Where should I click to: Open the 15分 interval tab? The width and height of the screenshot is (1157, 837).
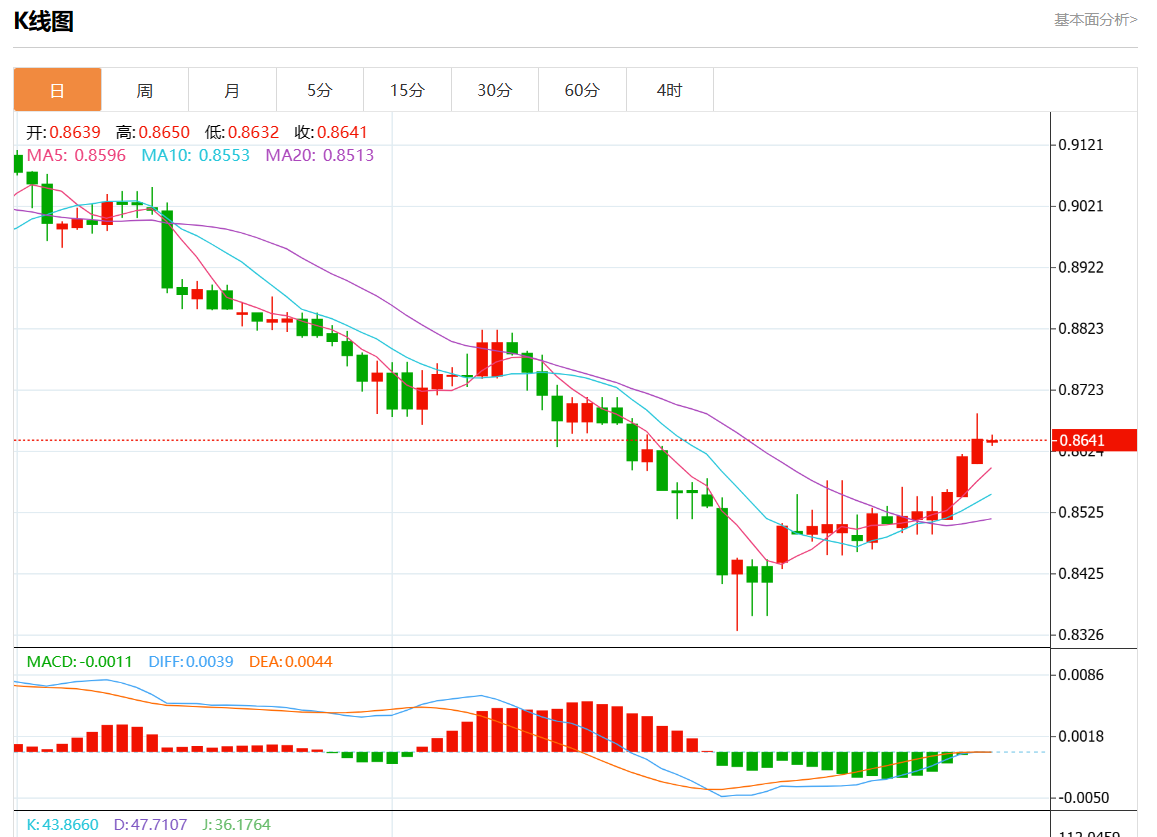[407, 90]
